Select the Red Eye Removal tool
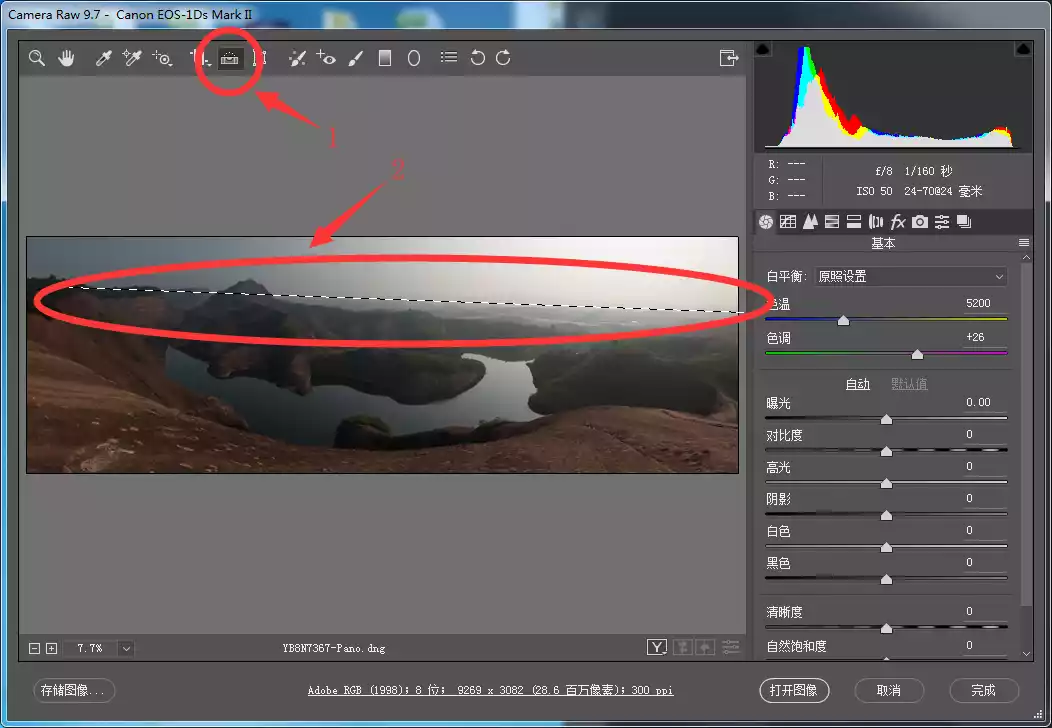1052x728 pixels. (326, 58)
